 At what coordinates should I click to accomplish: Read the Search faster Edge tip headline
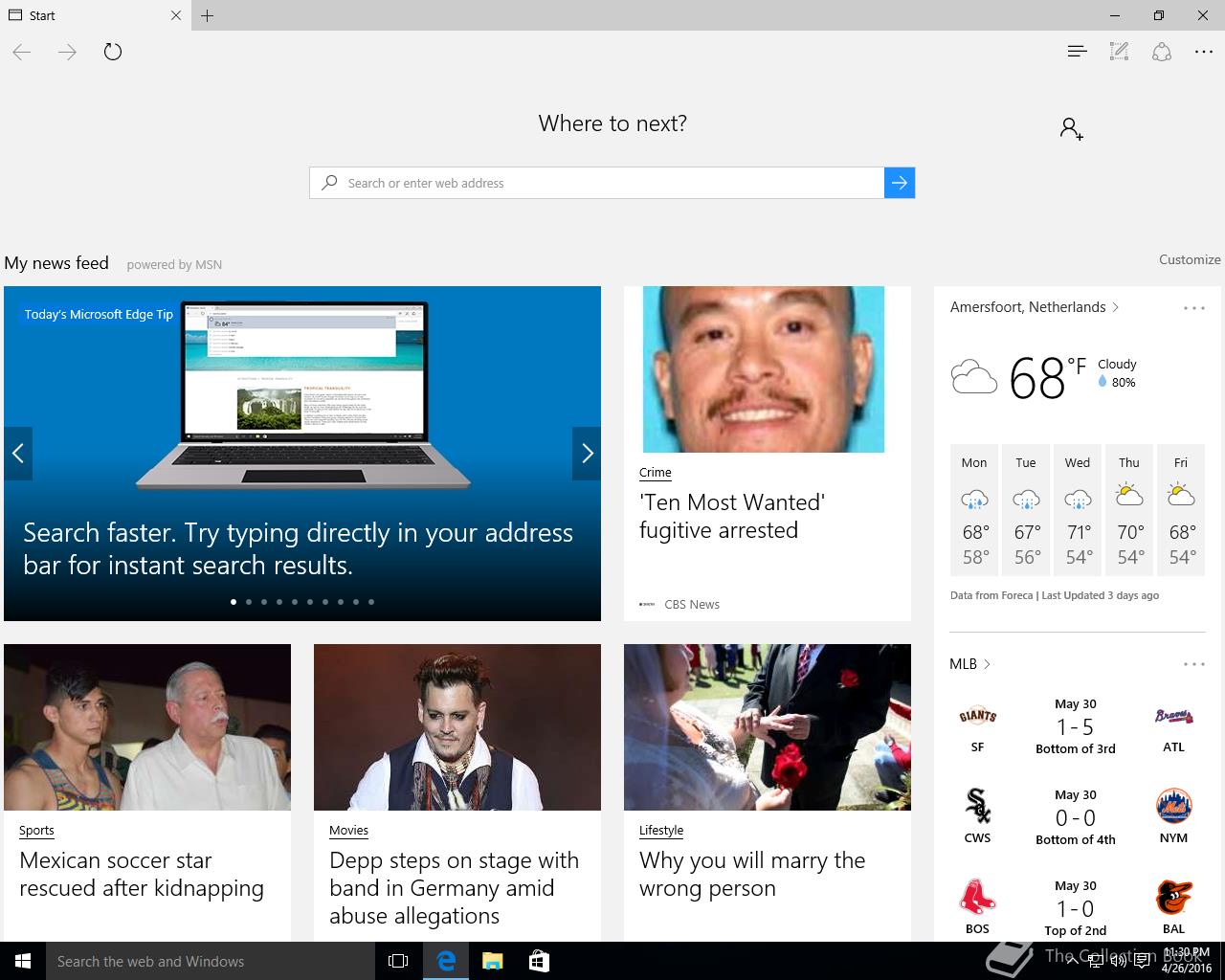coord(298,548)
